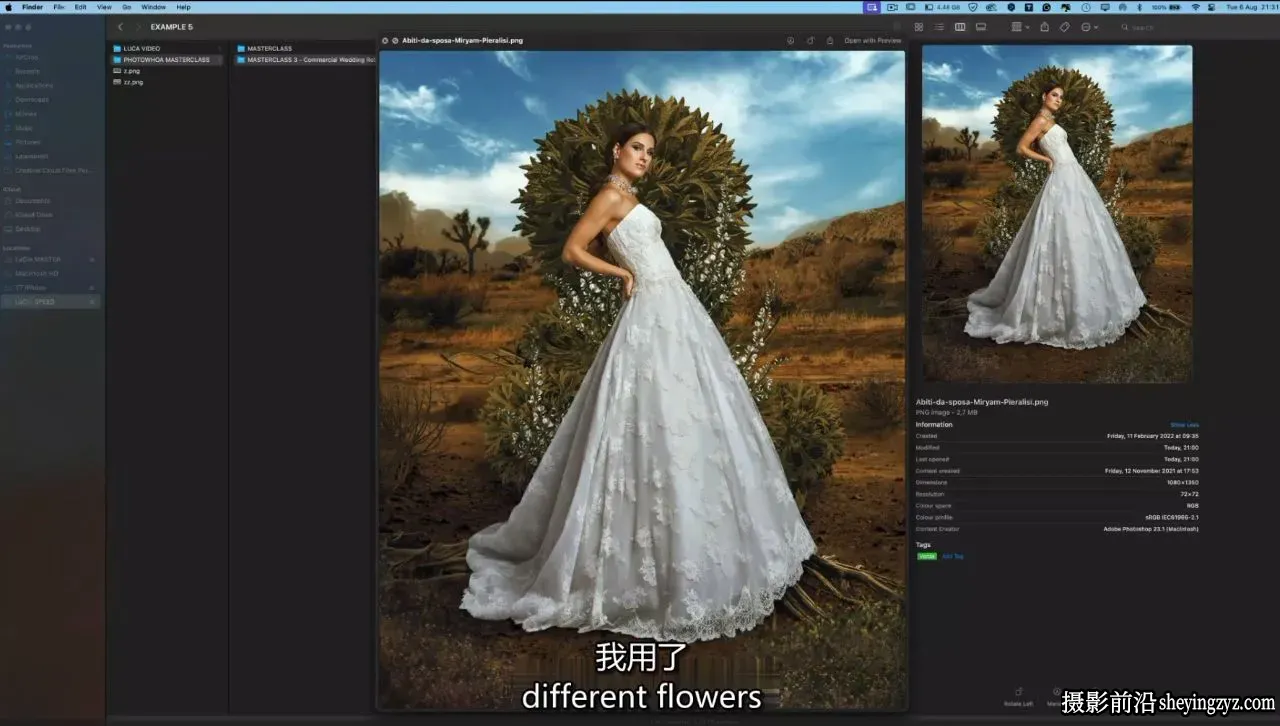
Task: Go back with the Finder back arrow
Action: (121, 27)
